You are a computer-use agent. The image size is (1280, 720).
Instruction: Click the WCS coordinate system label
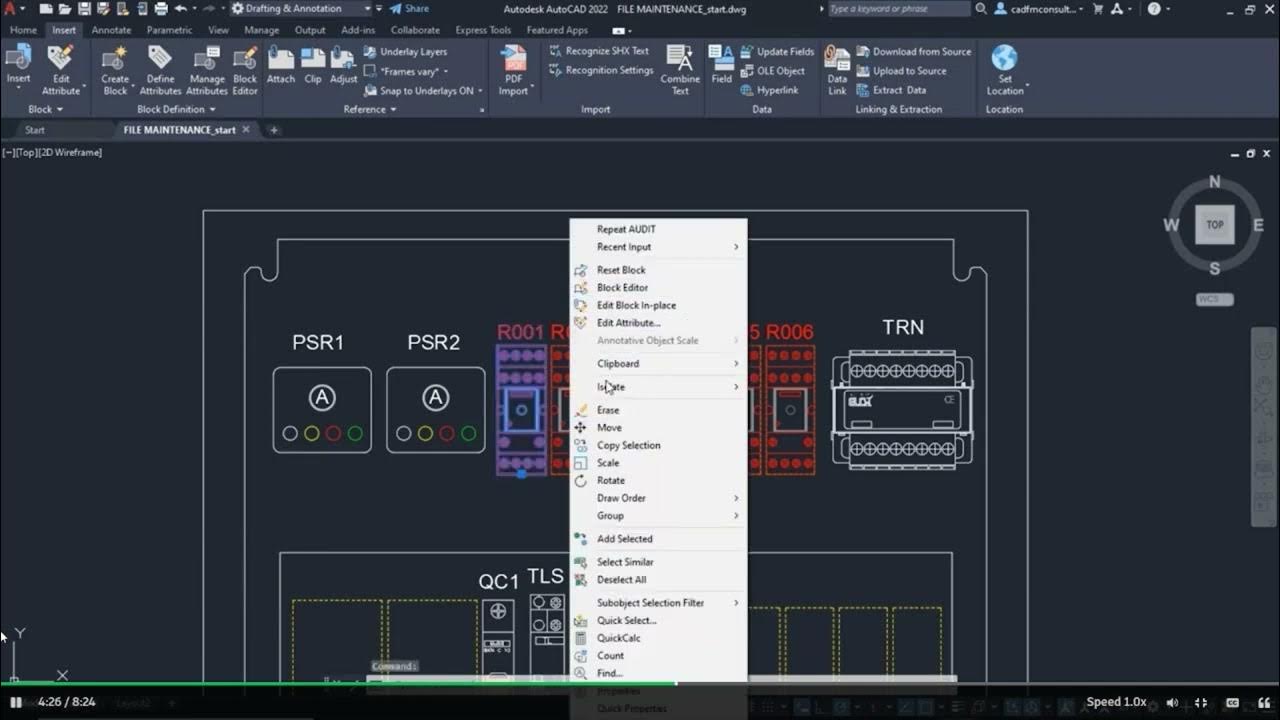1214,300
